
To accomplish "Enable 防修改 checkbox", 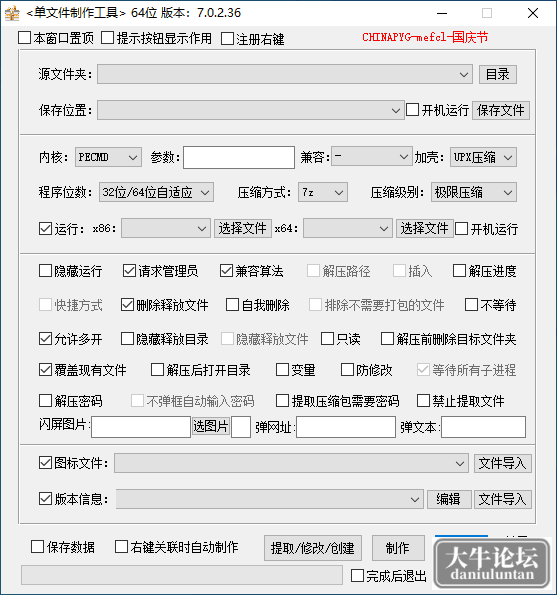I will coord(347,370).
